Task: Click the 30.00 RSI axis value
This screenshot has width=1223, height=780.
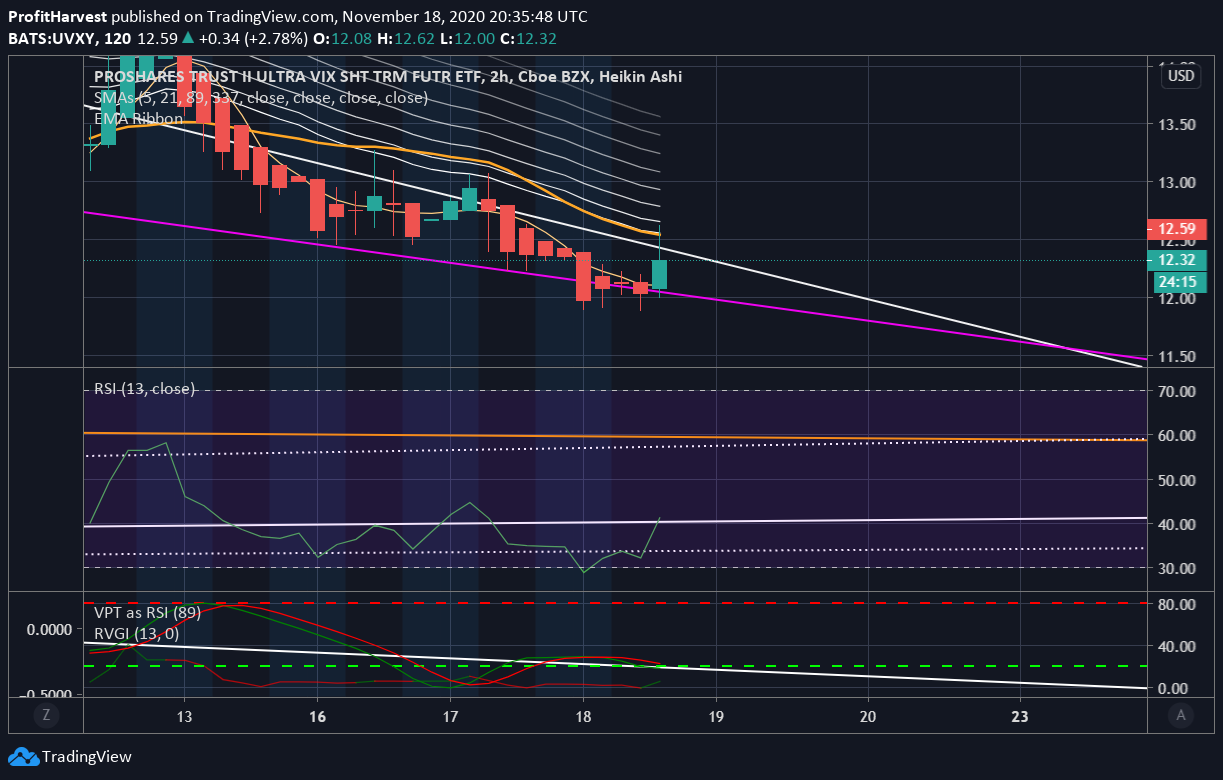Action: [x=1177, y=568]
